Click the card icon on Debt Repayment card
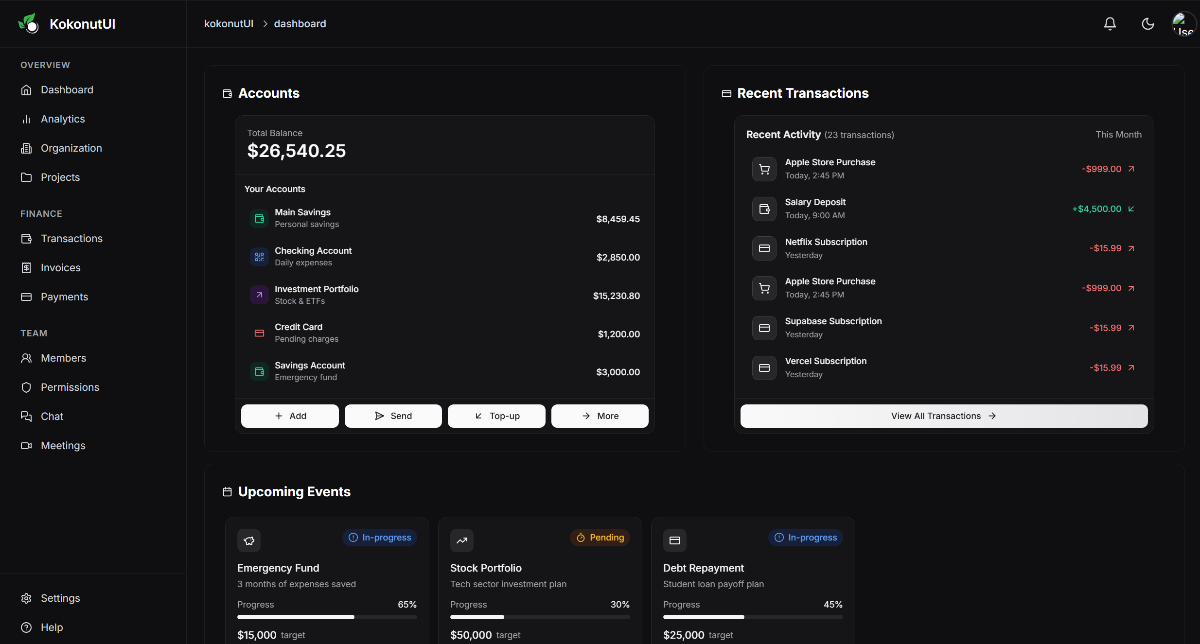 [675, 540]
